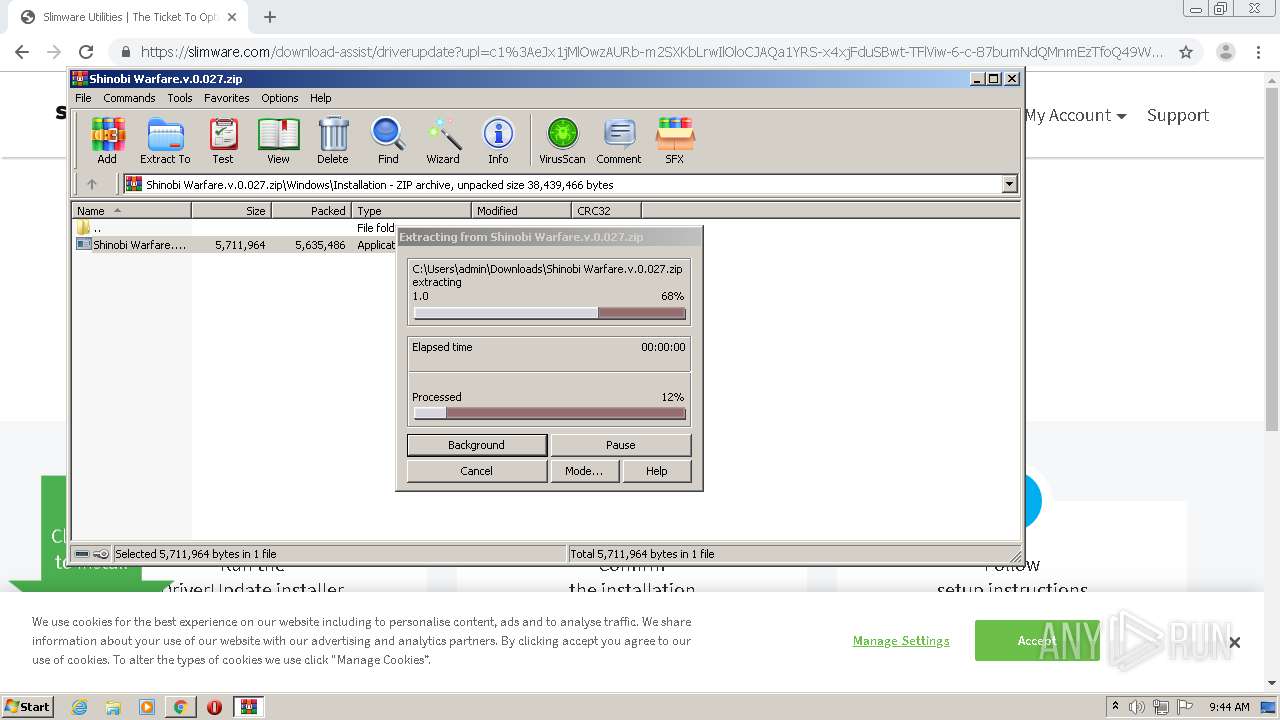Click the Extract To toolbar icon
Viewport: 1280px width, 720px height.
click(165, 140)
